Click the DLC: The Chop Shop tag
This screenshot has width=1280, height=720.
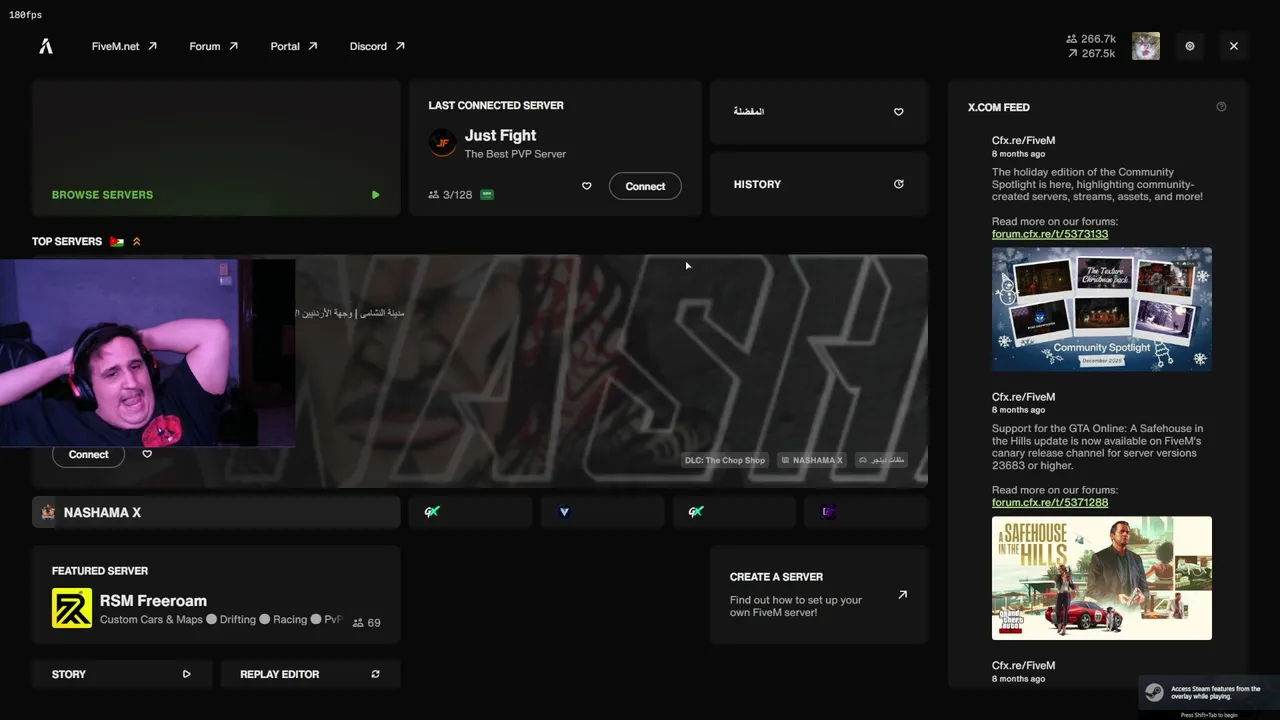725,460
